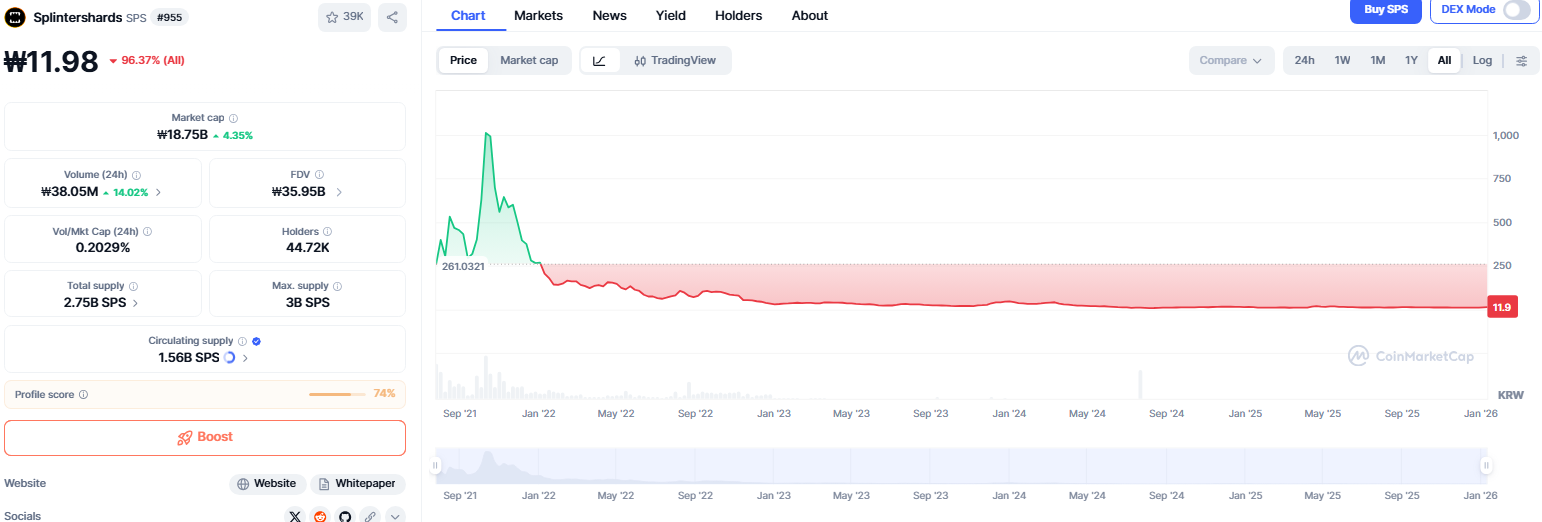Select the Price chart toggle
Screen dimensions: 1542x522
[463, 60]
